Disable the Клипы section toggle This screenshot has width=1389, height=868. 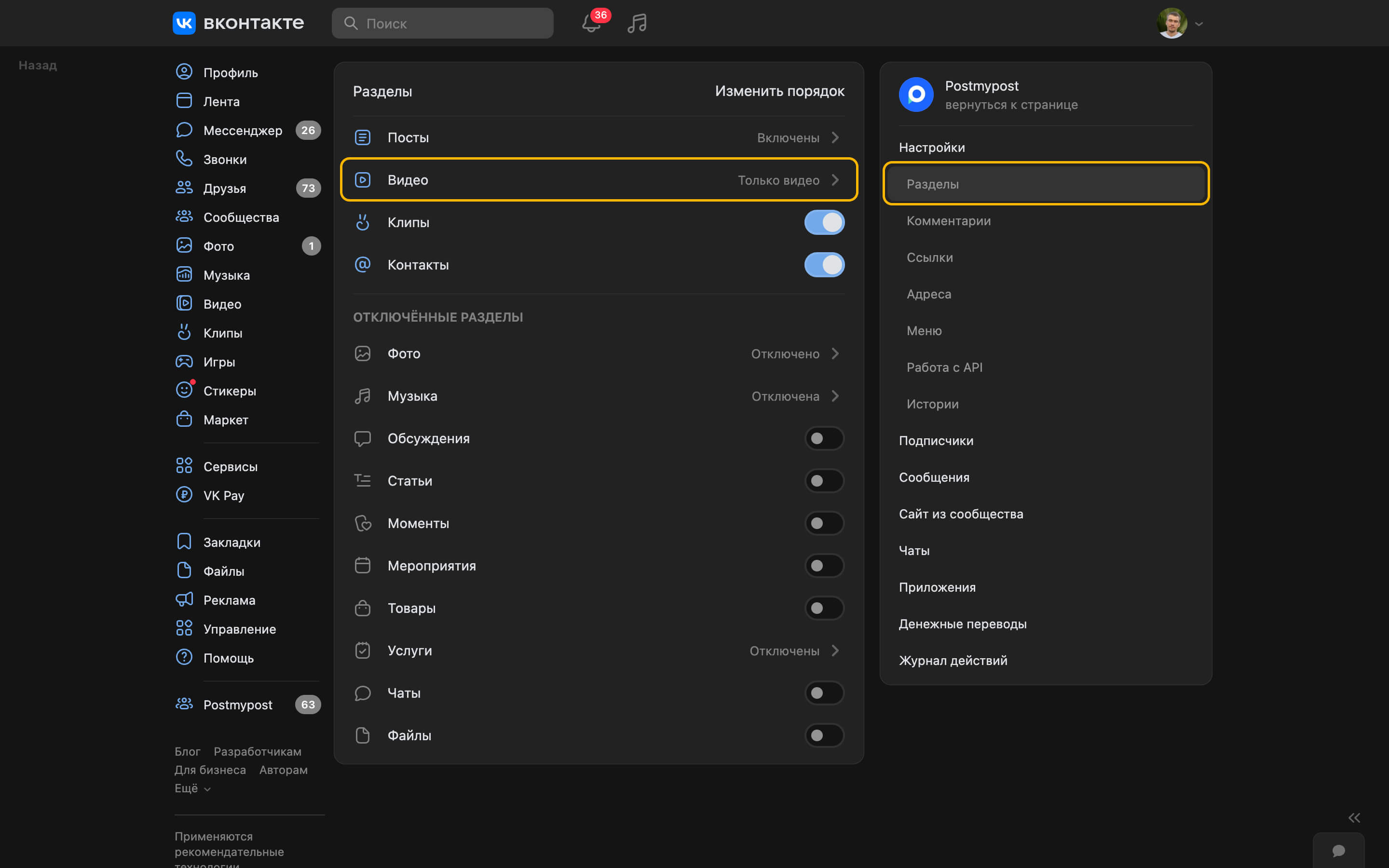(x=824, y=223)
